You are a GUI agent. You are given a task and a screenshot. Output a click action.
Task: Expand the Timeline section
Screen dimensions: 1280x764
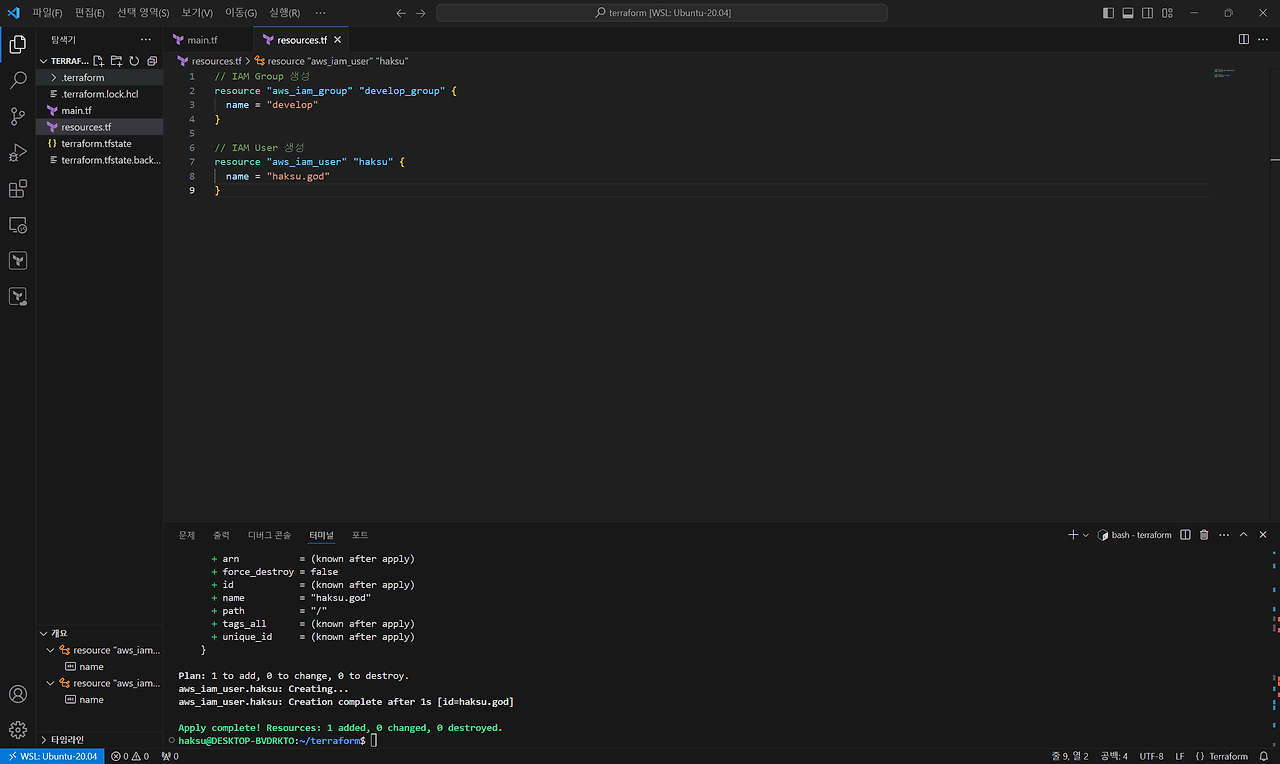[68, 740]
